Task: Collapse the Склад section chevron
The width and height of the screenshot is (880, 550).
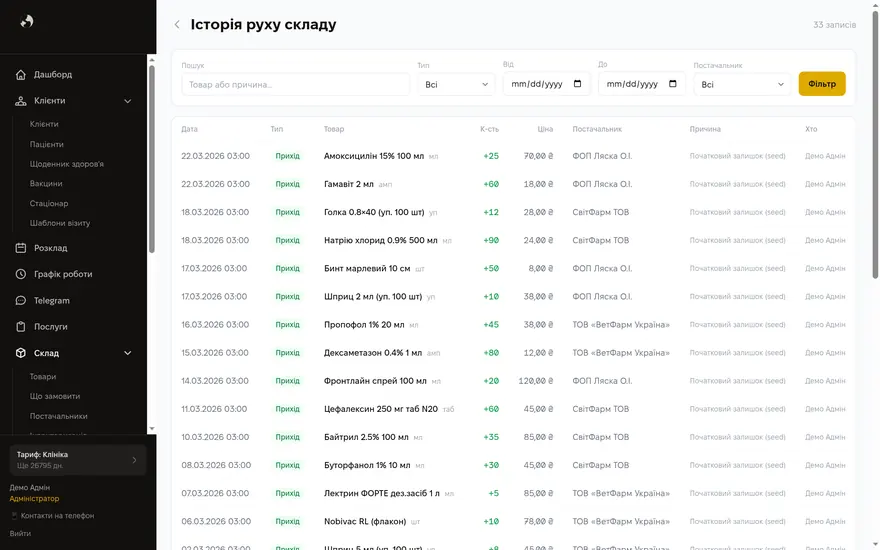Action: coord(127,353)
